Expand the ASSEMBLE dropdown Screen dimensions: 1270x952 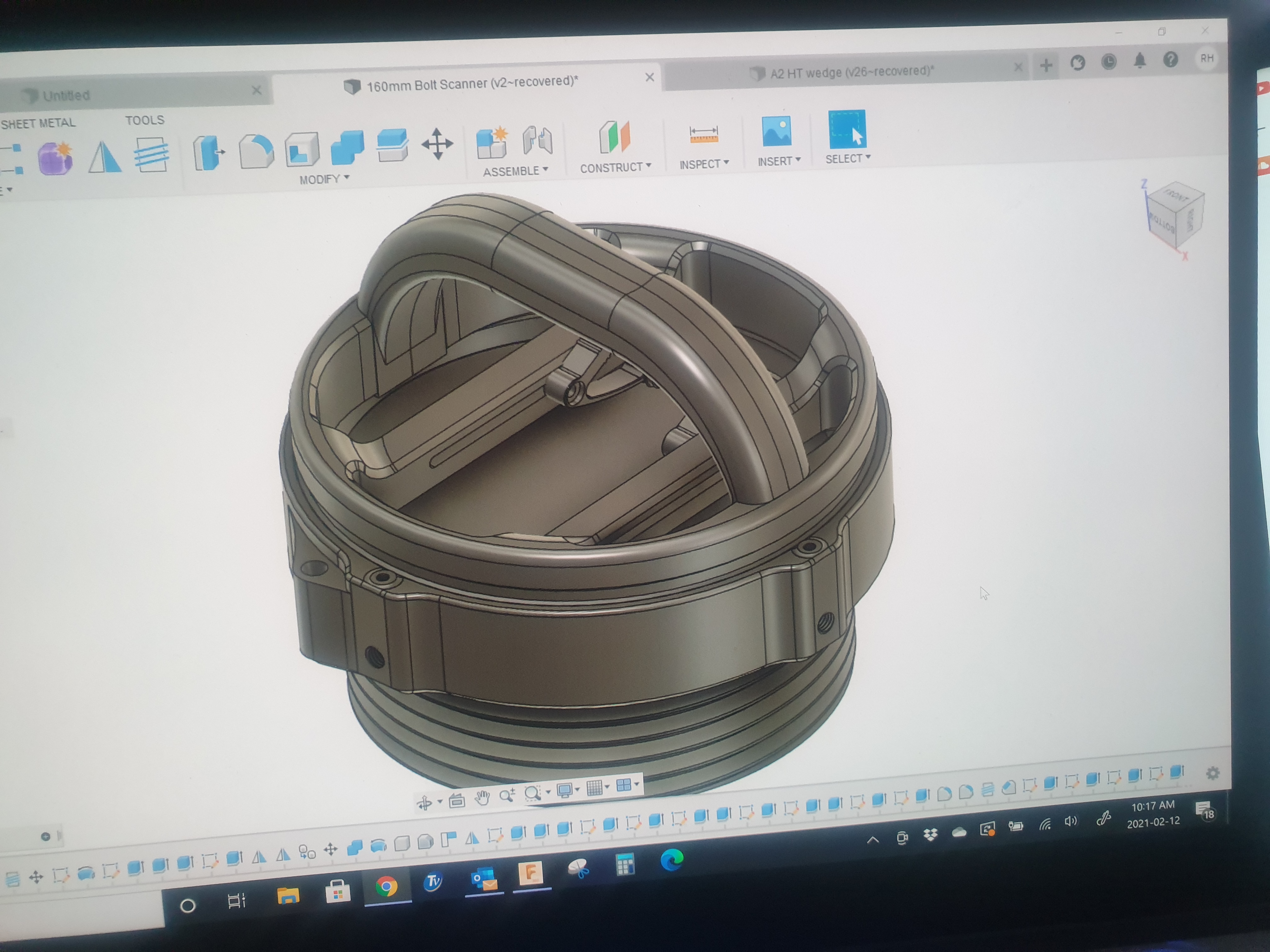515,171
